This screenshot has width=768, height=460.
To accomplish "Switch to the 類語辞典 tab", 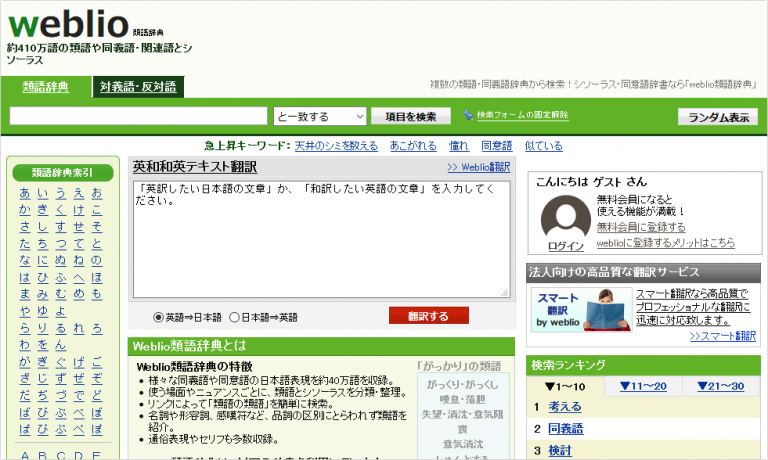I will [x=46, y=87].
